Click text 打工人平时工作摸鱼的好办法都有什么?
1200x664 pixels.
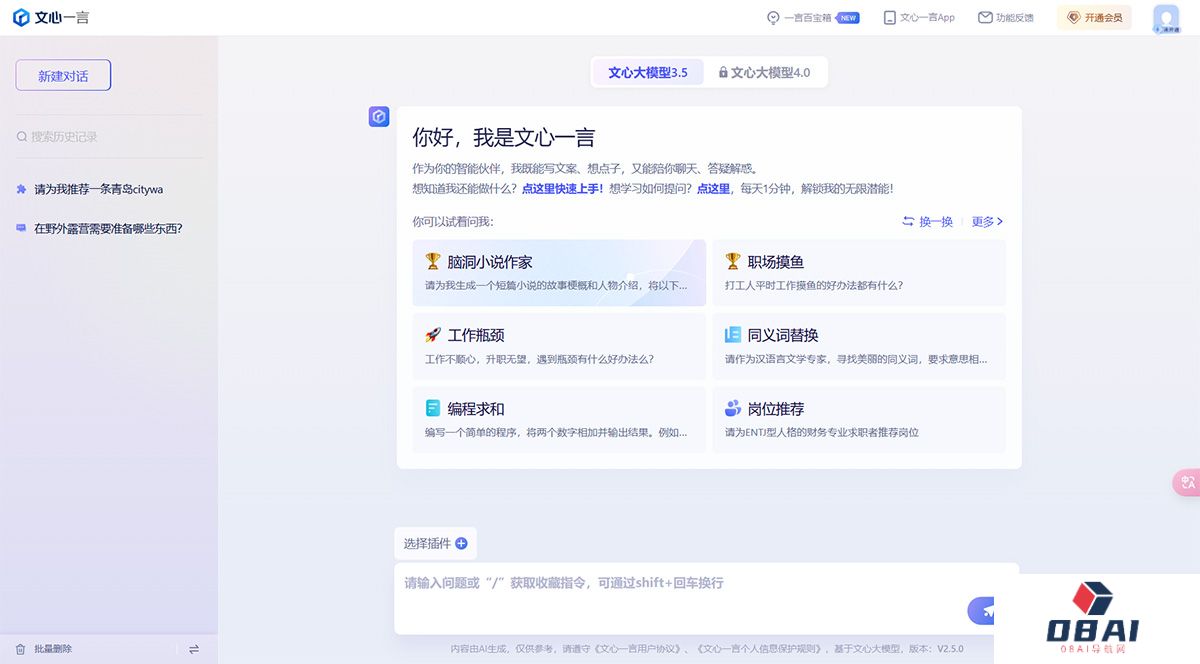pos(814,285)
